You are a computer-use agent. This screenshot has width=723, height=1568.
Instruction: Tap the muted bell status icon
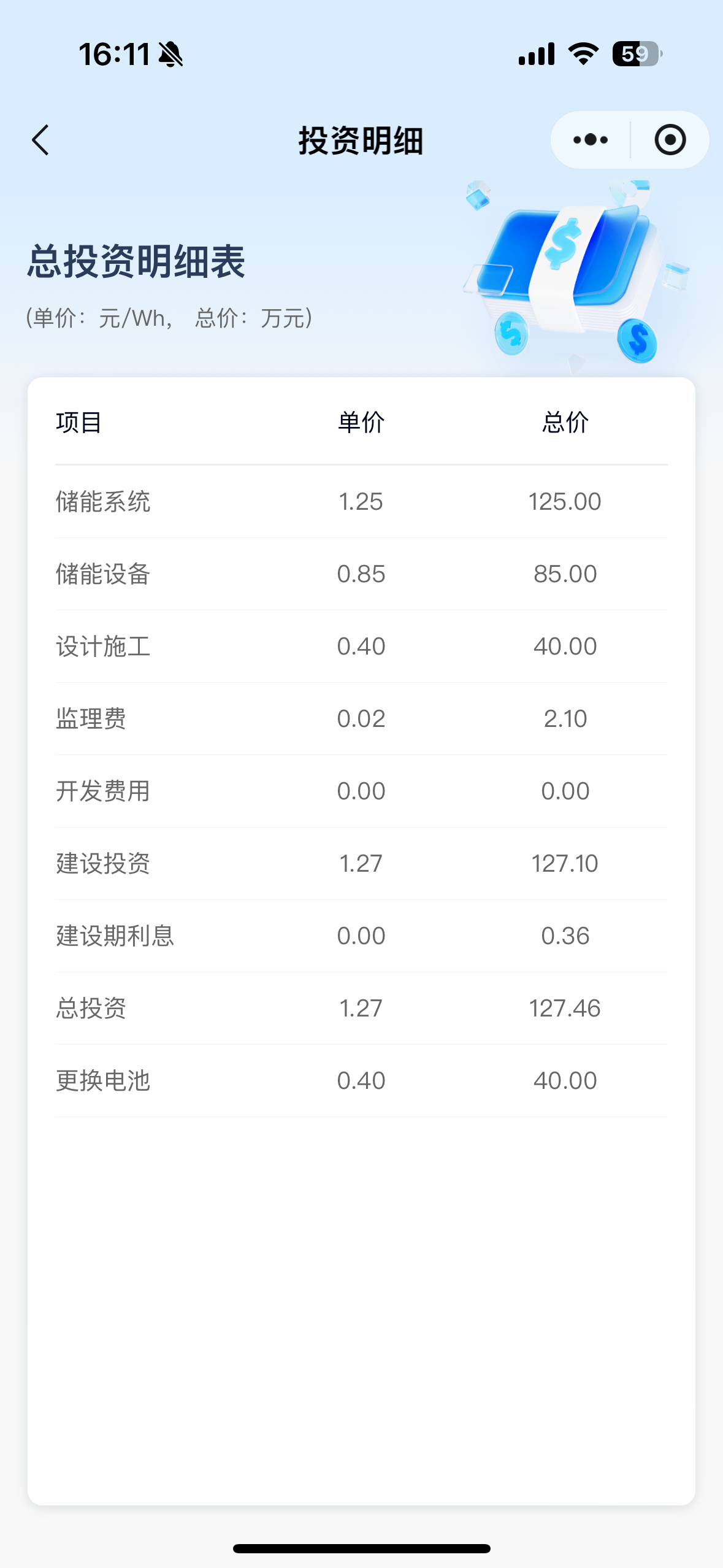click(170, 55)
